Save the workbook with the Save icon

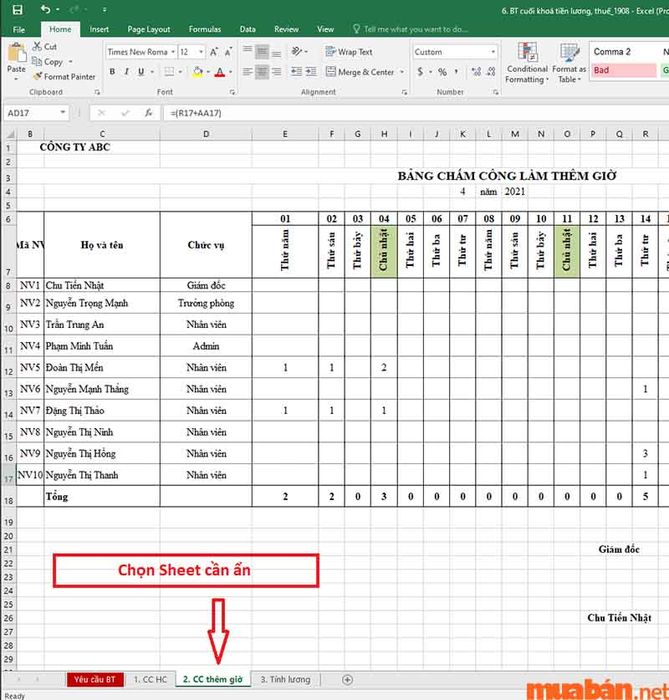coord(17,9)
